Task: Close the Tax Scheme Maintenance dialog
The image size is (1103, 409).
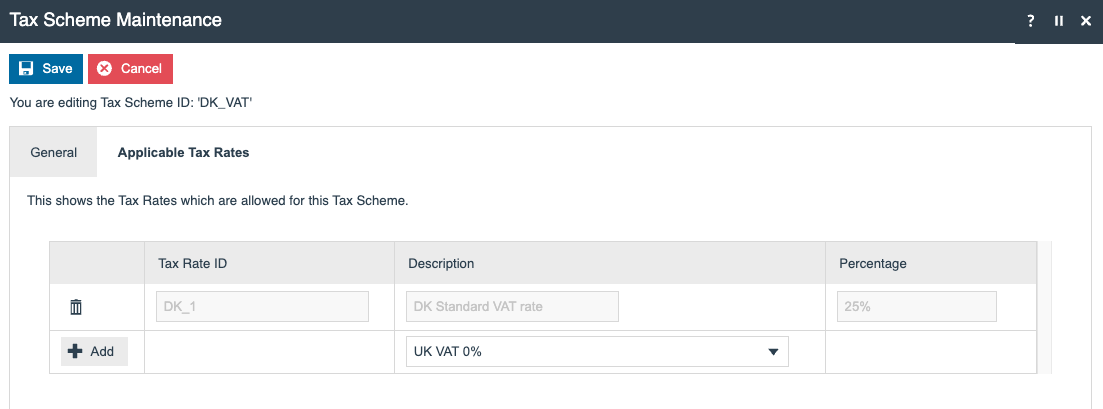Action: tap(1085, 21)
